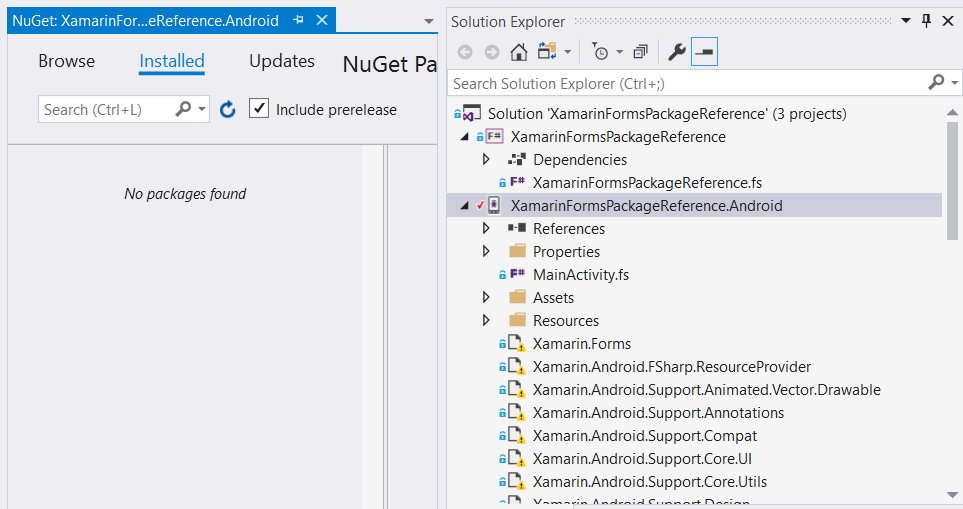Click the References node icon
Image resolution: width=963 pixels, height=509 pixels.
[517, 228]
